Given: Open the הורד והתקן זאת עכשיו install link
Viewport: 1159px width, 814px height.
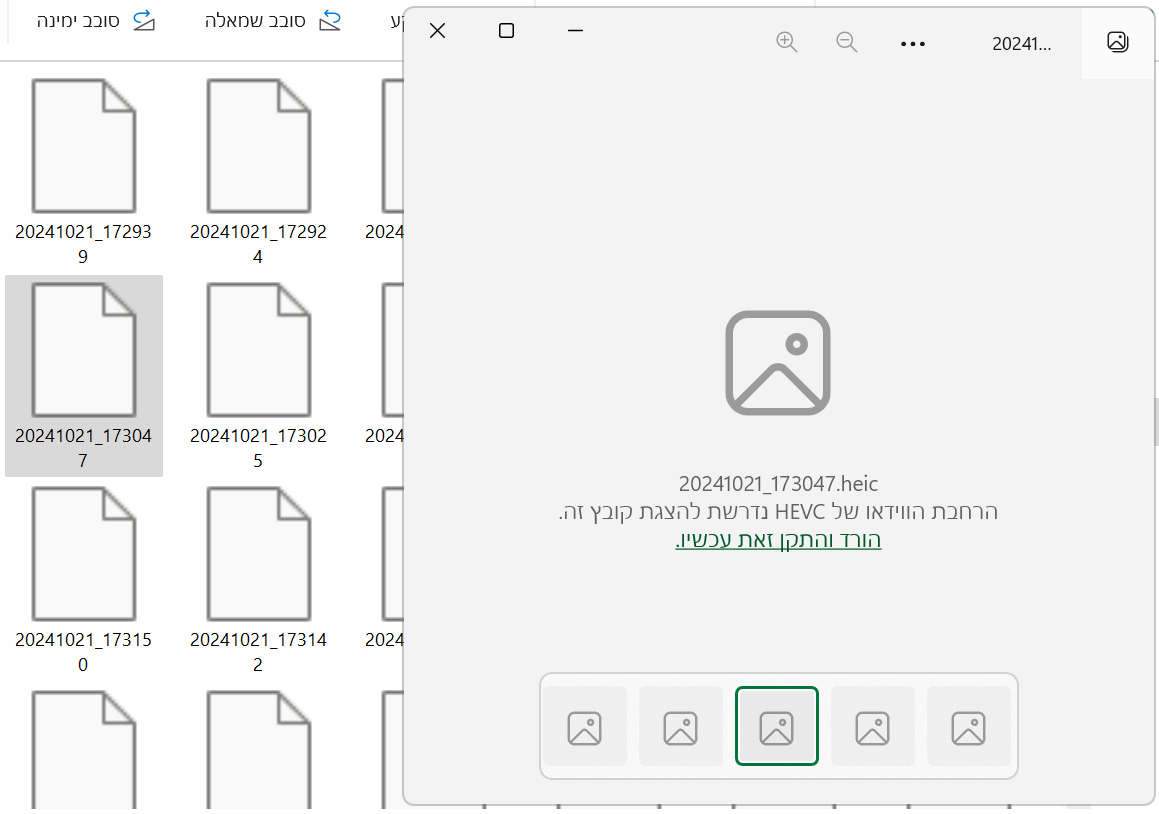Looking at the screenshot, I should pos(777,539).
